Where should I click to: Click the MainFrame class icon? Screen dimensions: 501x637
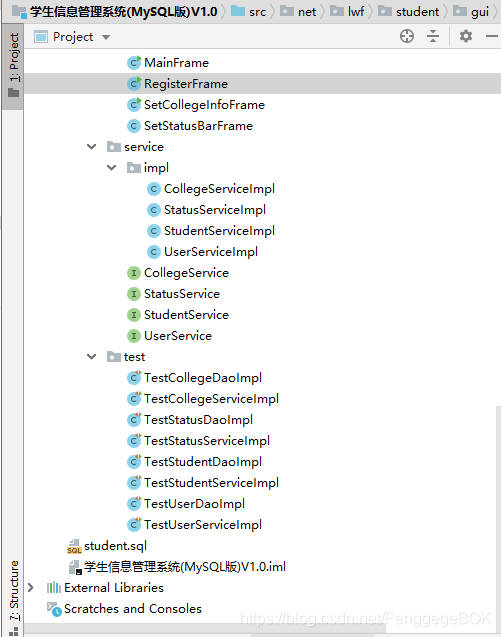(x=134, y=63)
